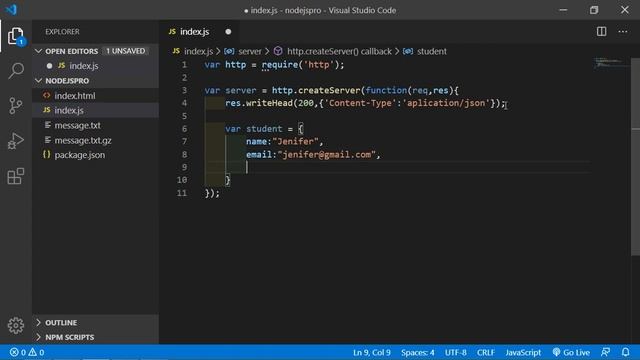
Task: Open editor More Actions ellipsis menu
Action: point(622,31)
